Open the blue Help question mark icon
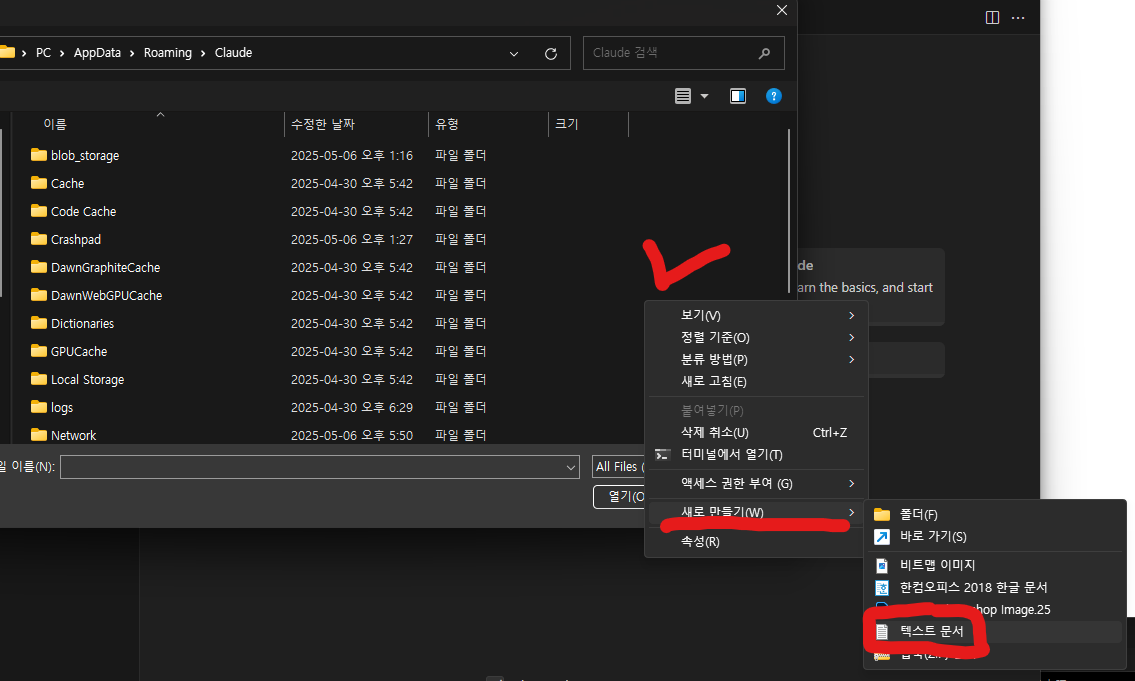The width and height of the screenshot is (1135, 681). coord(773,96)
